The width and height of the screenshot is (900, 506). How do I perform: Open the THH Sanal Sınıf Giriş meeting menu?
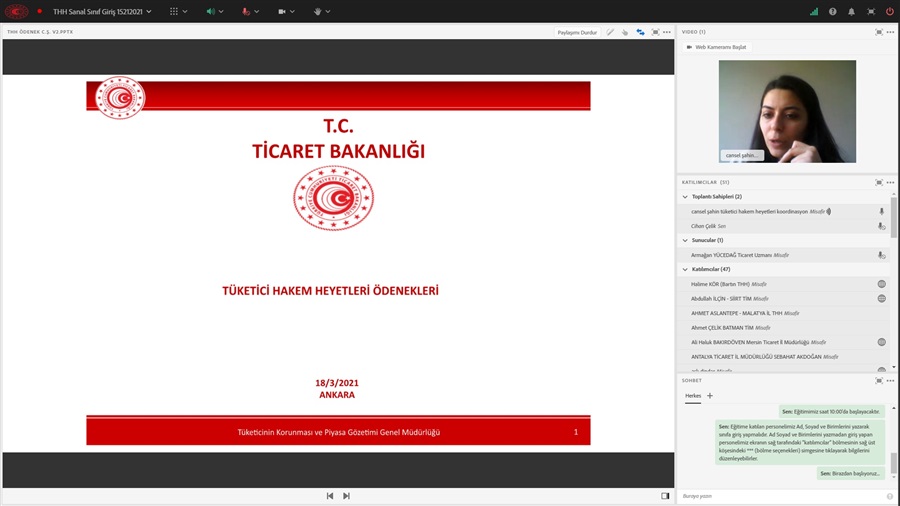[x=102, y=11]
